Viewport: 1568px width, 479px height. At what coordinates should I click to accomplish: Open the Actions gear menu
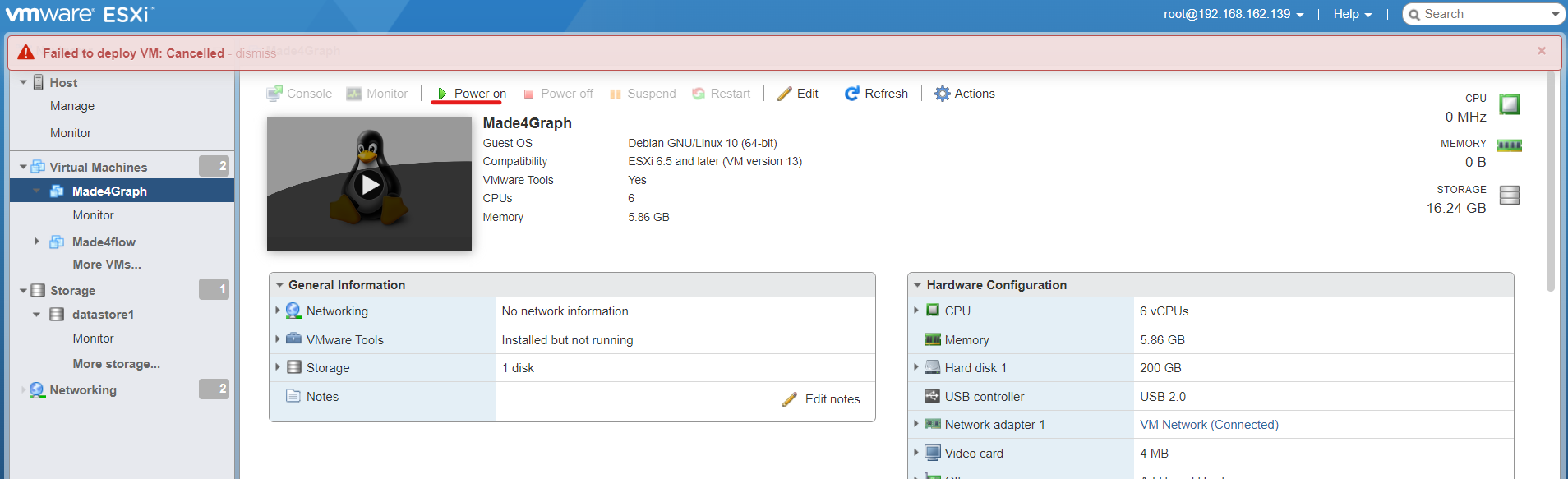(942, 94)
